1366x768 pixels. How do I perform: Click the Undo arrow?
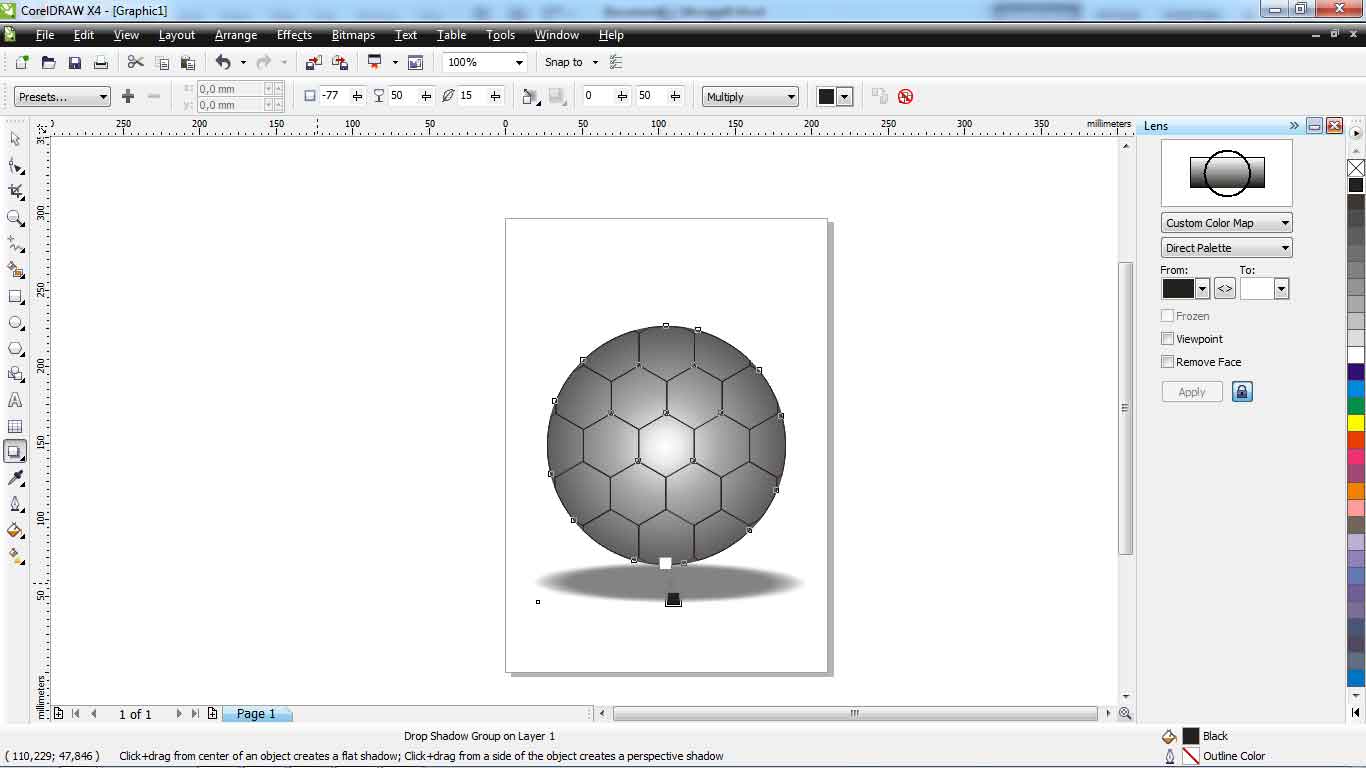pos(223,62)
